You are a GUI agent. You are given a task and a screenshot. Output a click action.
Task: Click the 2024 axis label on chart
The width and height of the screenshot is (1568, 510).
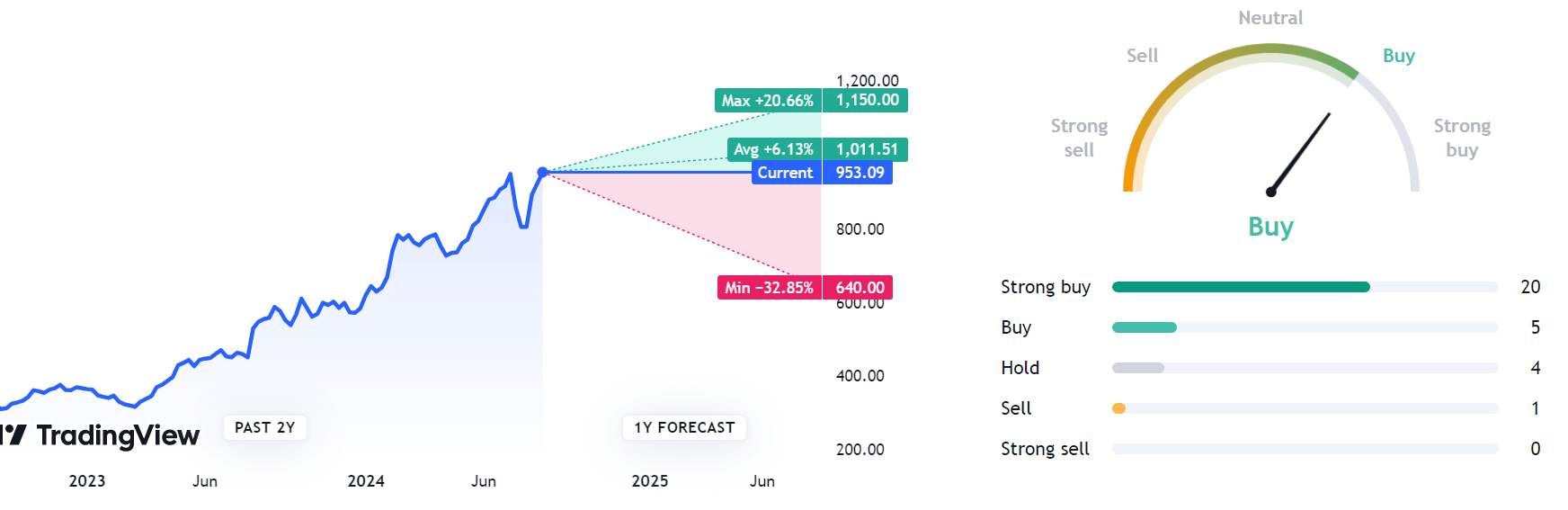(x=366, y=481)
